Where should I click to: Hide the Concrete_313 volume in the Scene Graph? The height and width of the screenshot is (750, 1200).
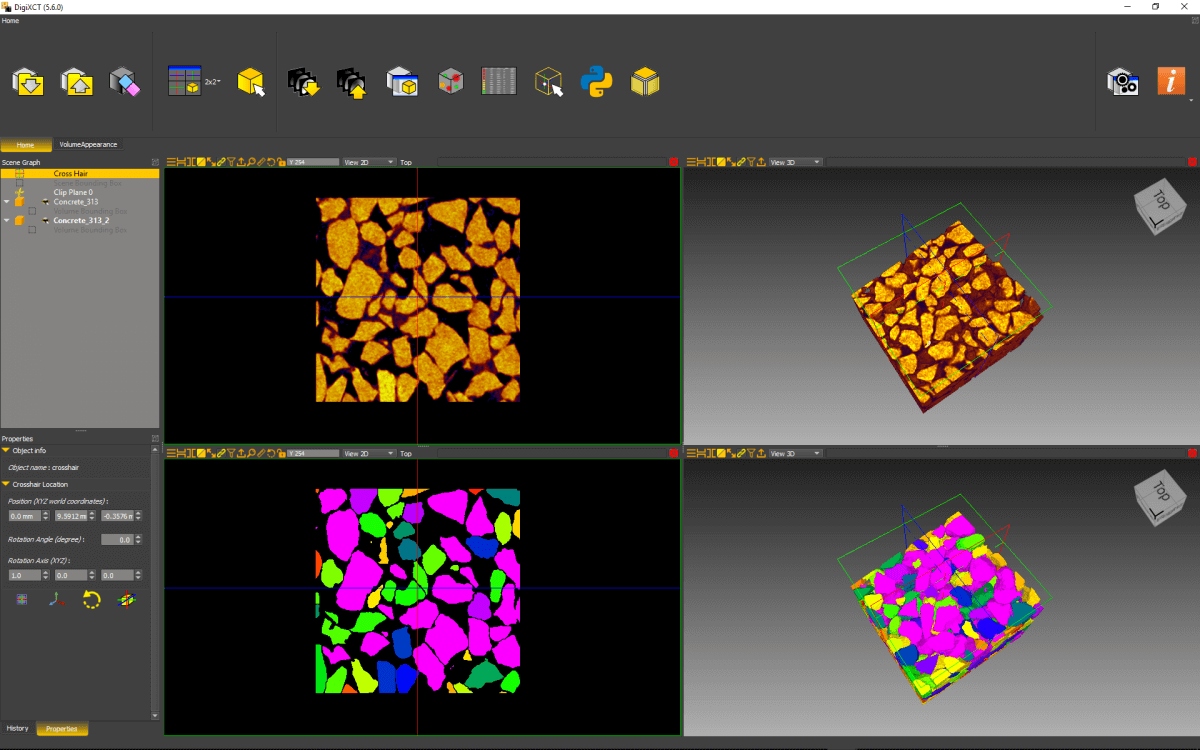pyautogui.click(x=45, y=202)
